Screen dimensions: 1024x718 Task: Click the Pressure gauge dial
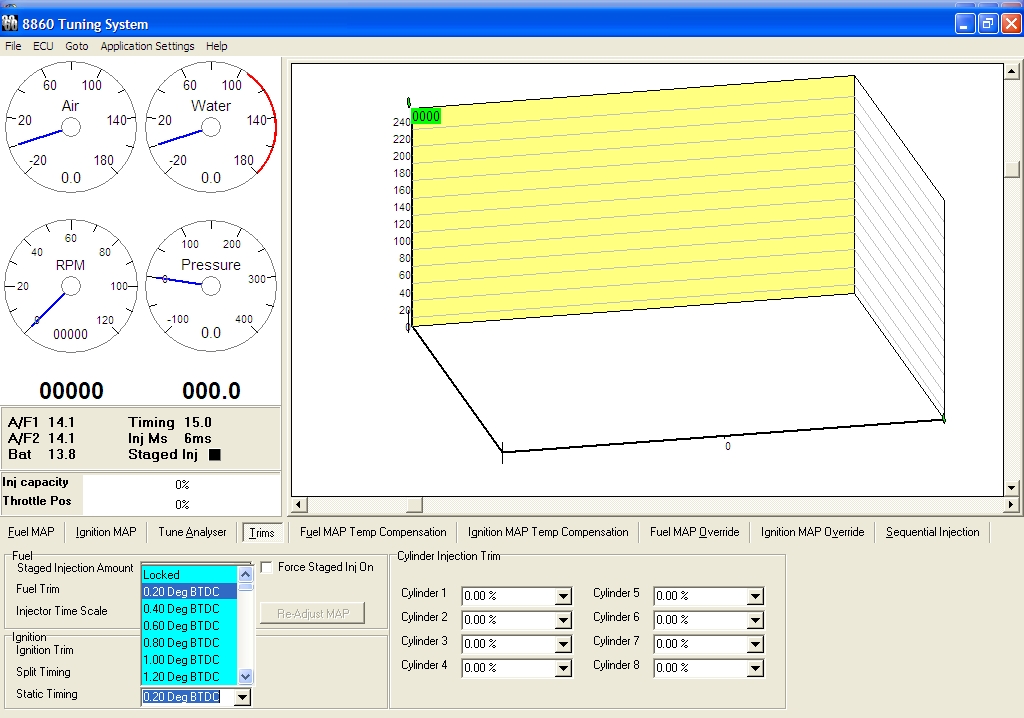211,286
